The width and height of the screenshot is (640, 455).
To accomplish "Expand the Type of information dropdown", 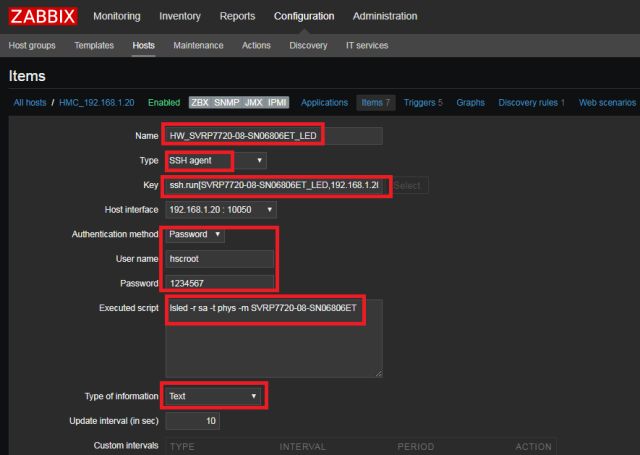I will click(213, 396).
